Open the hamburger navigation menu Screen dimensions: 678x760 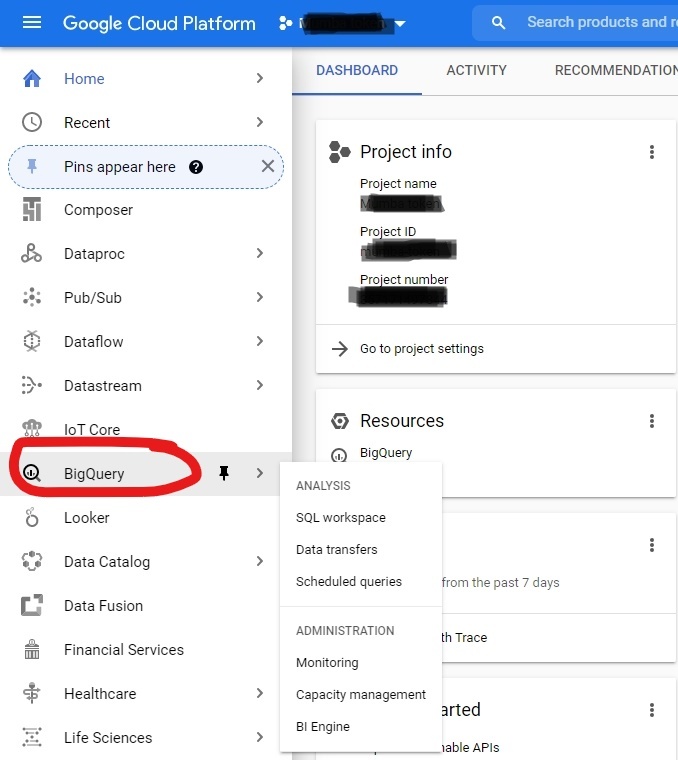point(32,22)
